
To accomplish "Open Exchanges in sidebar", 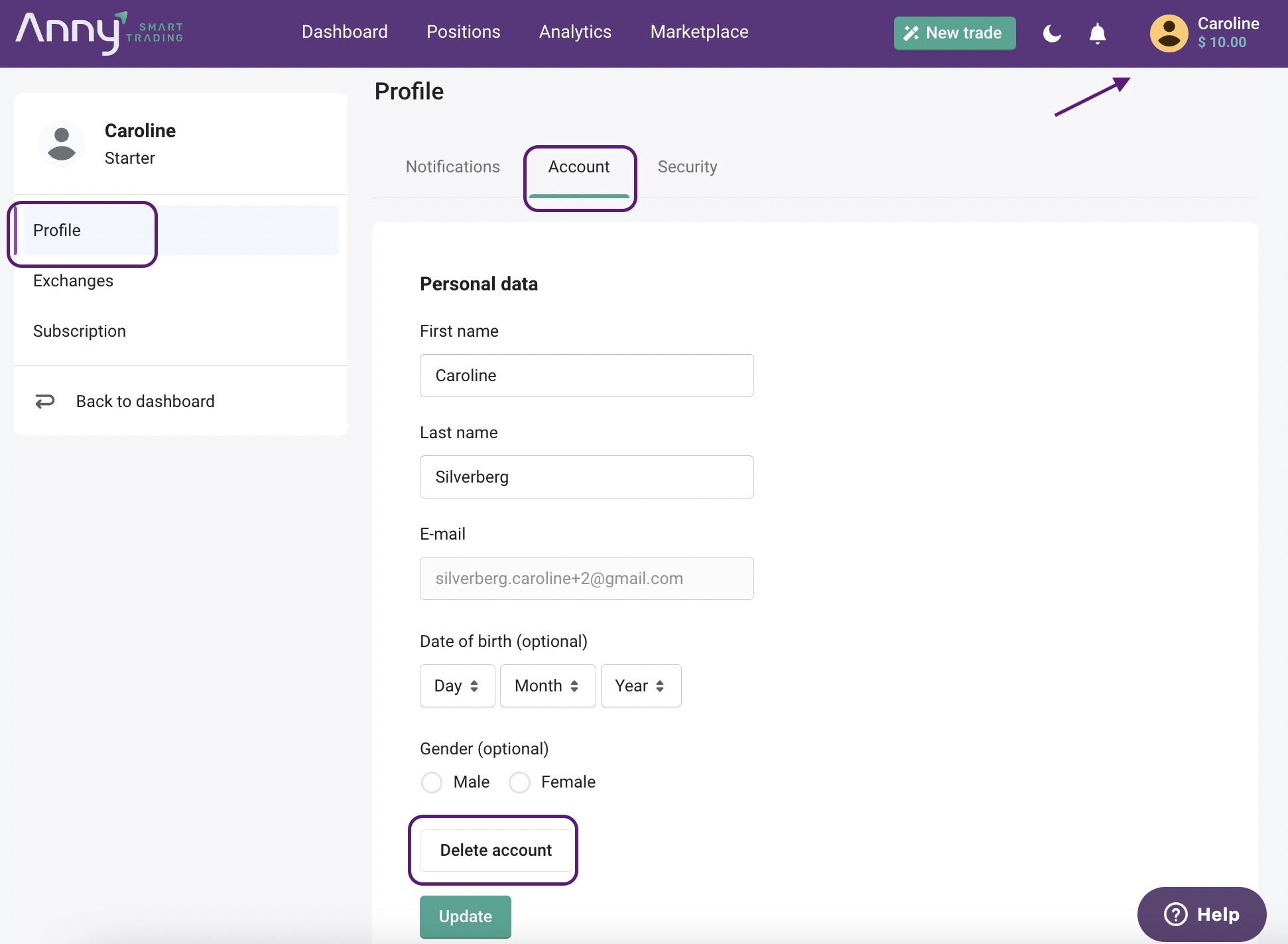I will tap(73, 280).
